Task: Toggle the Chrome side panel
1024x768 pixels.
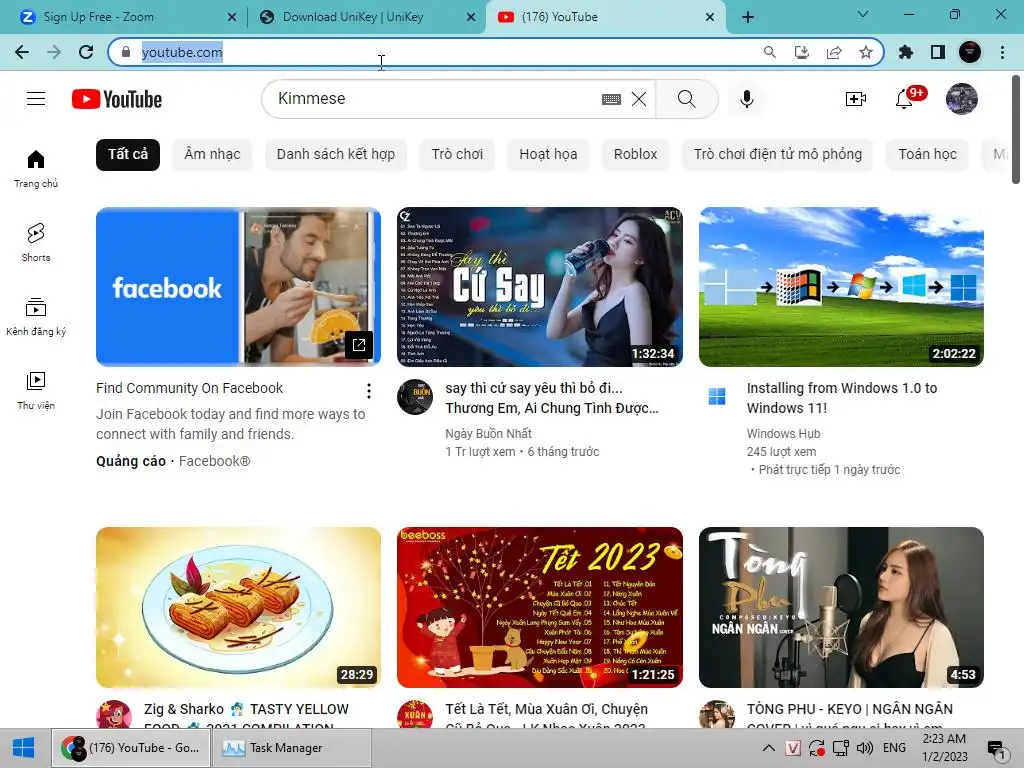Action: pyautogui.click(x=938, y=52)
